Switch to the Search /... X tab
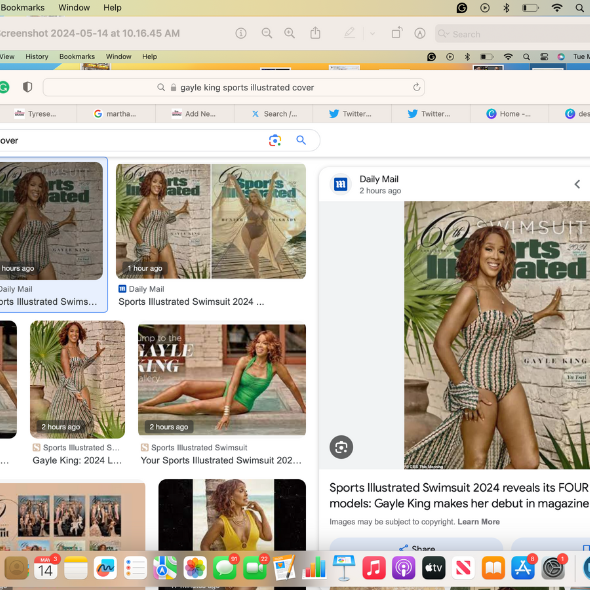The image size is (590, 590). (274, 114)
